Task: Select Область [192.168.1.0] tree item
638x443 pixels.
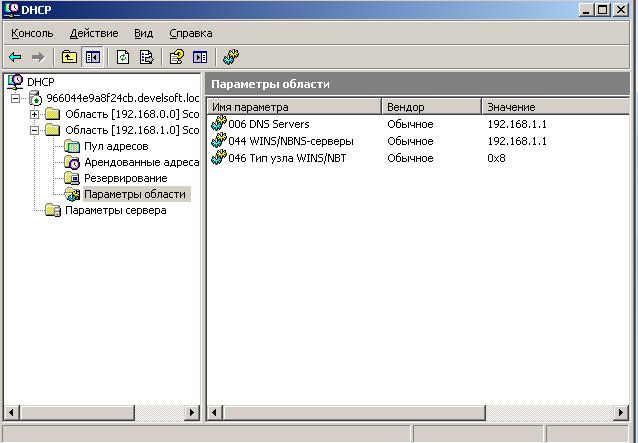Action: click(x=132, y=130)
